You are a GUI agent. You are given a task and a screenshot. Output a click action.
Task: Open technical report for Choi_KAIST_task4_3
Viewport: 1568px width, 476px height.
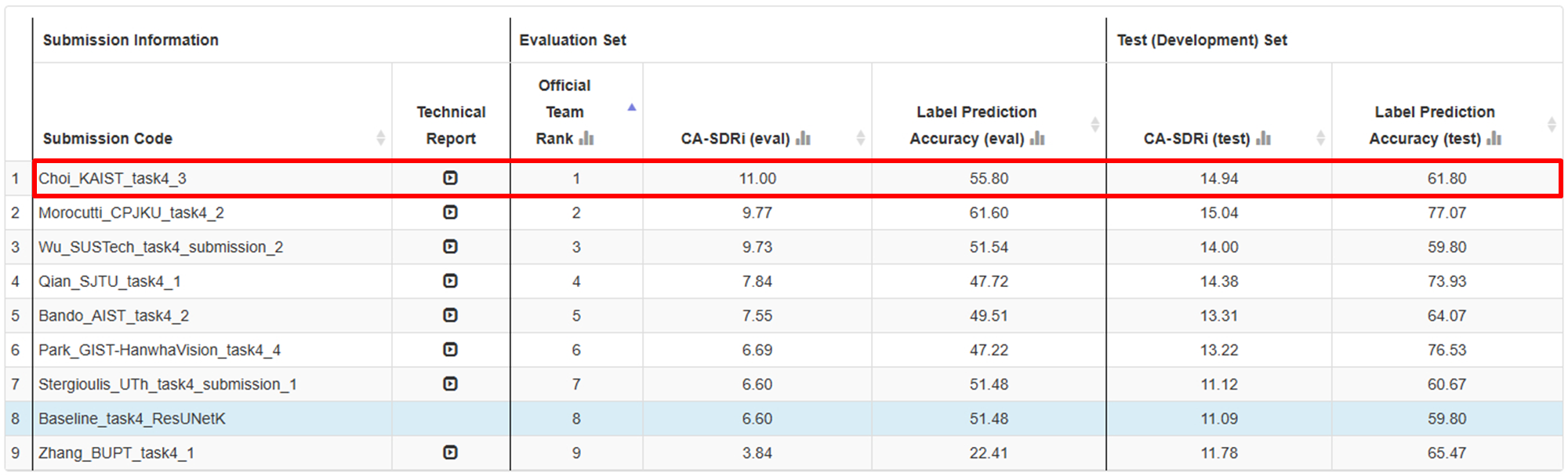450,178
